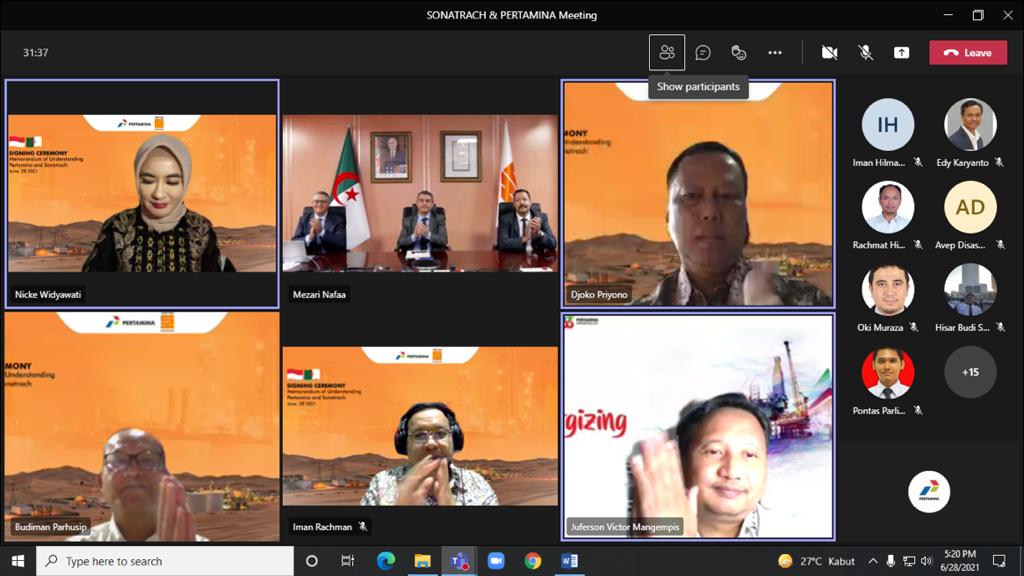Open Cortana from the taskbar
This screenshot has height=576, width=1024.
click(312, 561)
